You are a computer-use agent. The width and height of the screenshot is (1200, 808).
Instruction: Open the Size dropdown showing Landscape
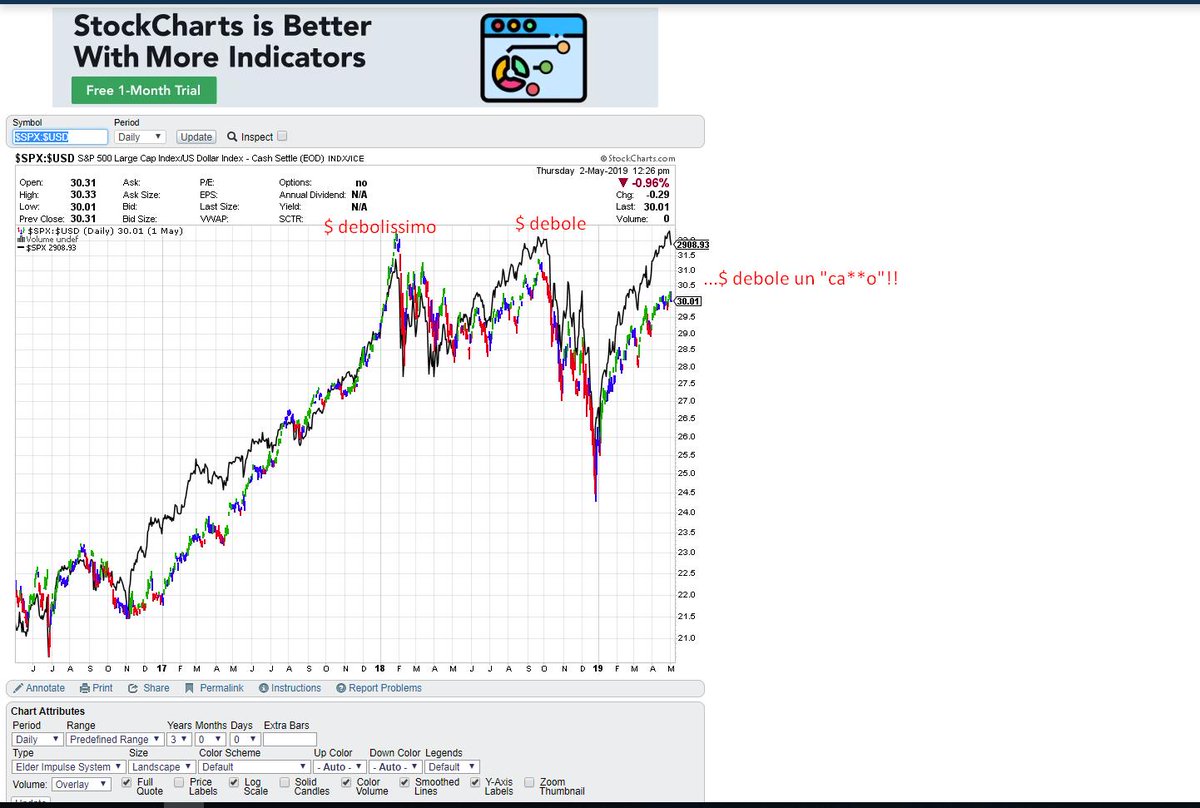(161, 767)
